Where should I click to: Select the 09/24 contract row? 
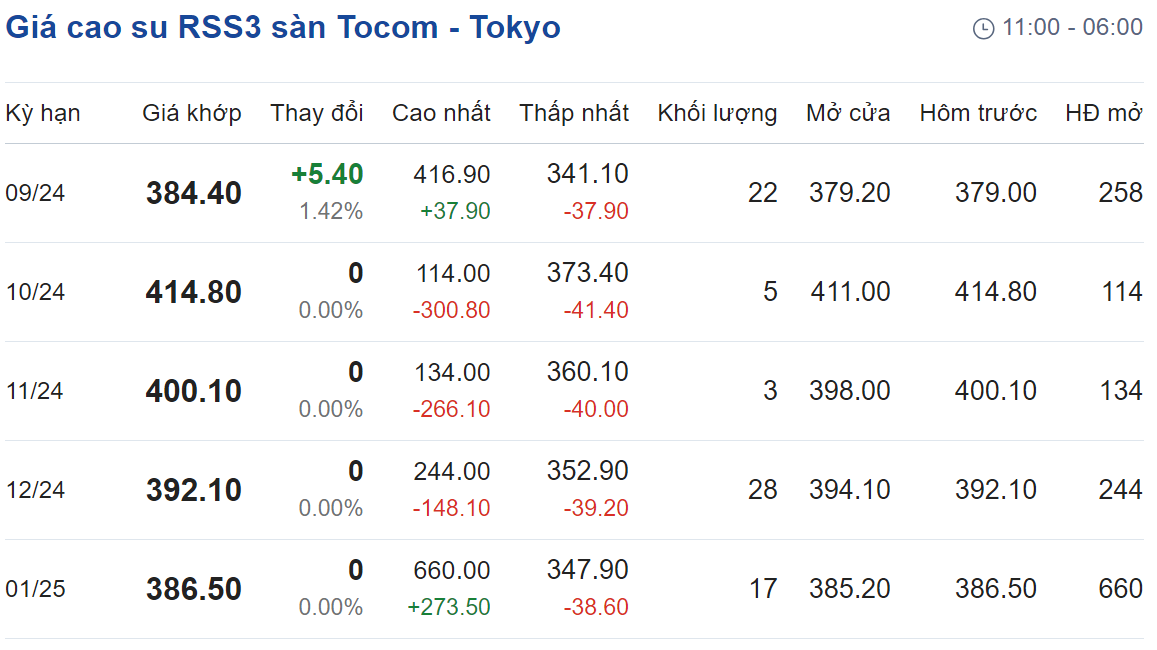pyautogui.click(x=574, y=193)
